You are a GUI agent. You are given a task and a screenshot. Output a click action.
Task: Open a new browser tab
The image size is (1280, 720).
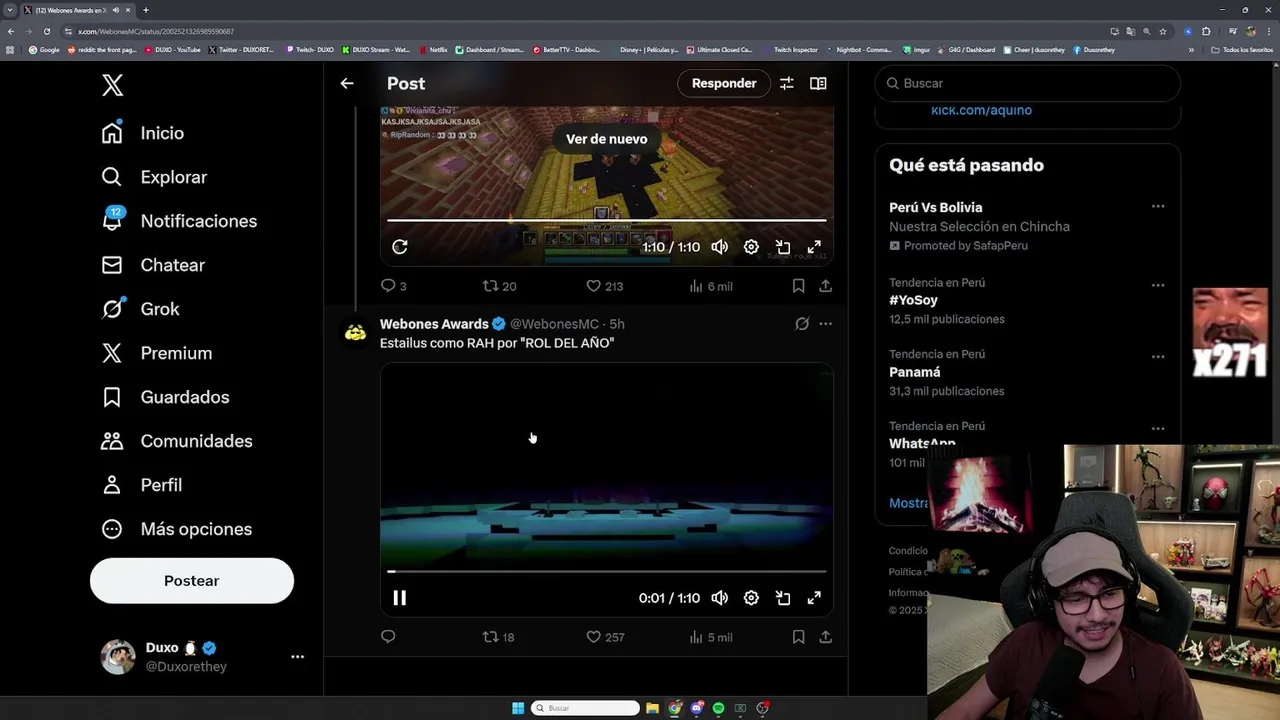point(146,10)
